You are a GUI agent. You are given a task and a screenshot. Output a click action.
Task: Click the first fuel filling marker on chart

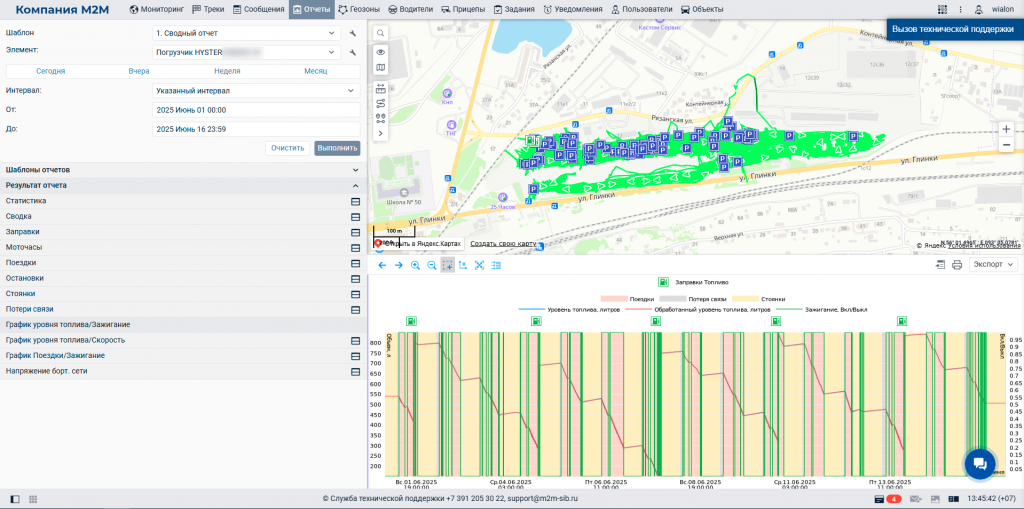412,321
